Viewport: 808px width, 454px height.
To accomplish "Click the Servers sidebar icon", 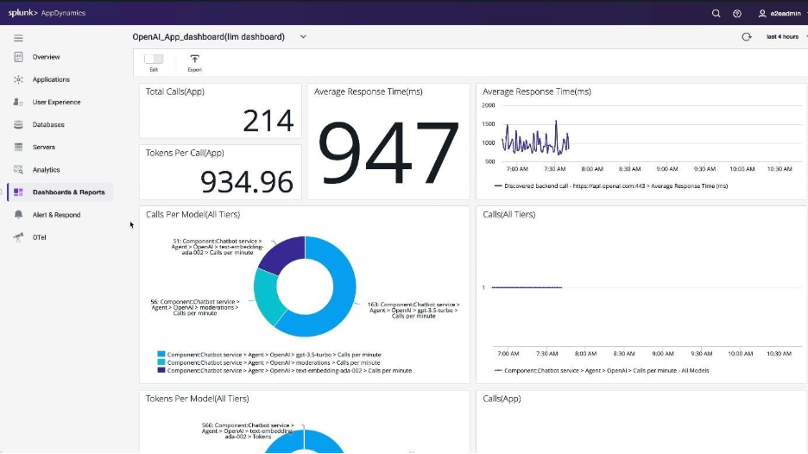I will (19, 147).
